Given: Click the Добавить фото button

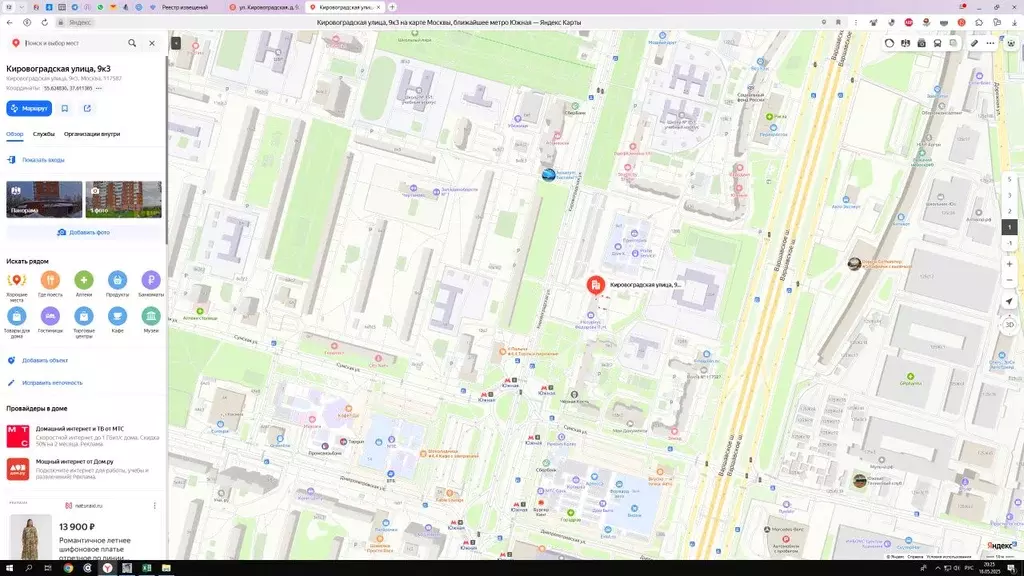Looking at the screenshot, I should (x=84, y=232).
